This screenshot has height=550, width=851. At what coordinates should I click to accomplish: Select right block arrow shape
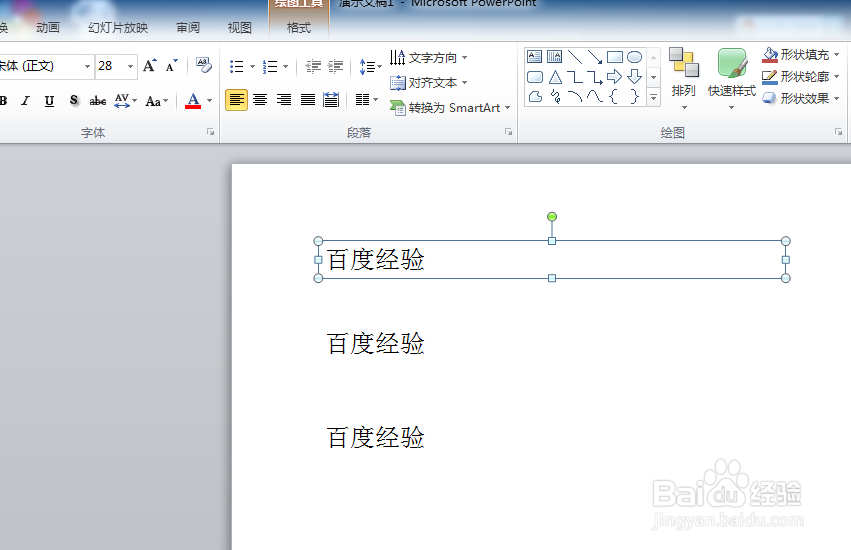point(614,77)
